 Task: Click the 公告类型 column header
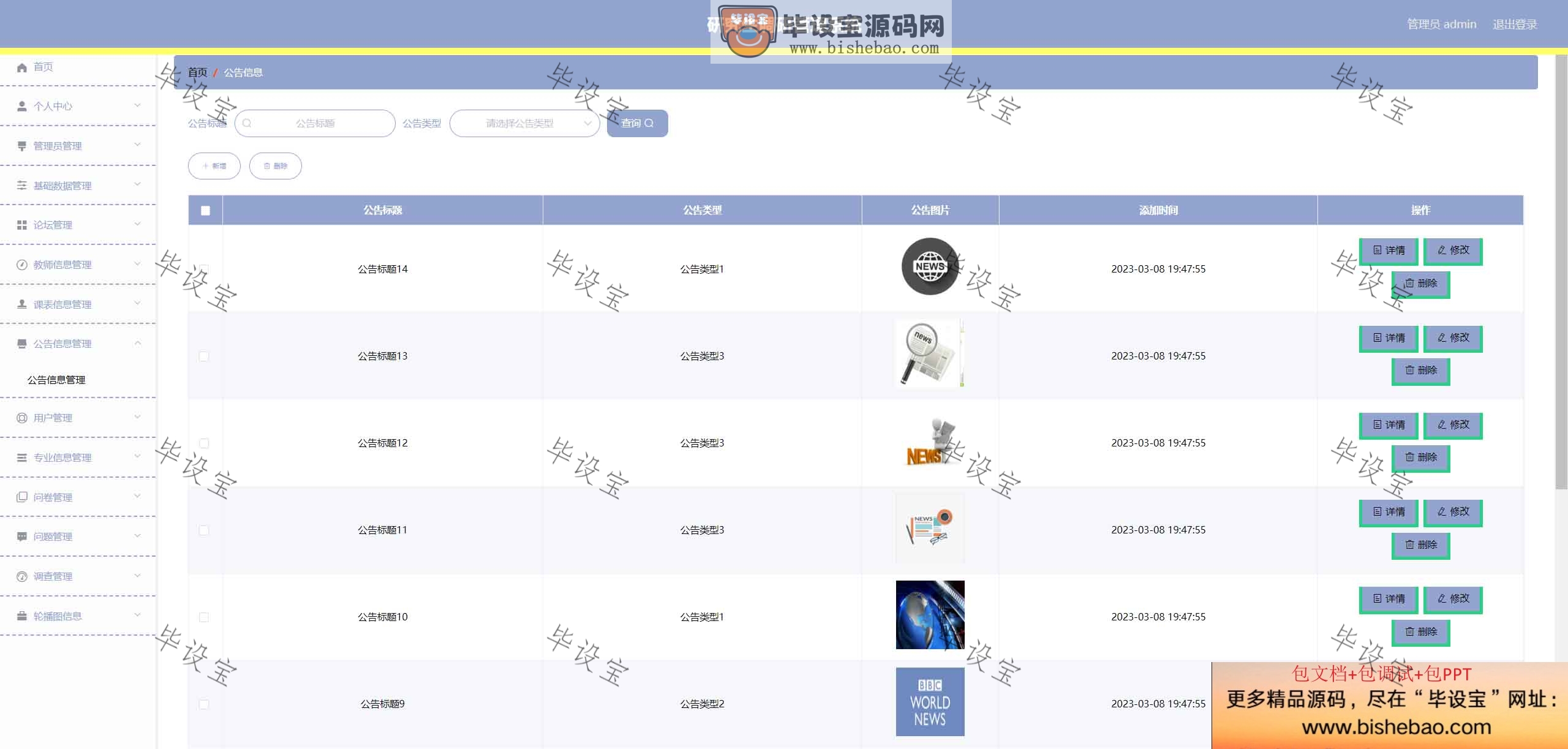[x=702, y=210]
